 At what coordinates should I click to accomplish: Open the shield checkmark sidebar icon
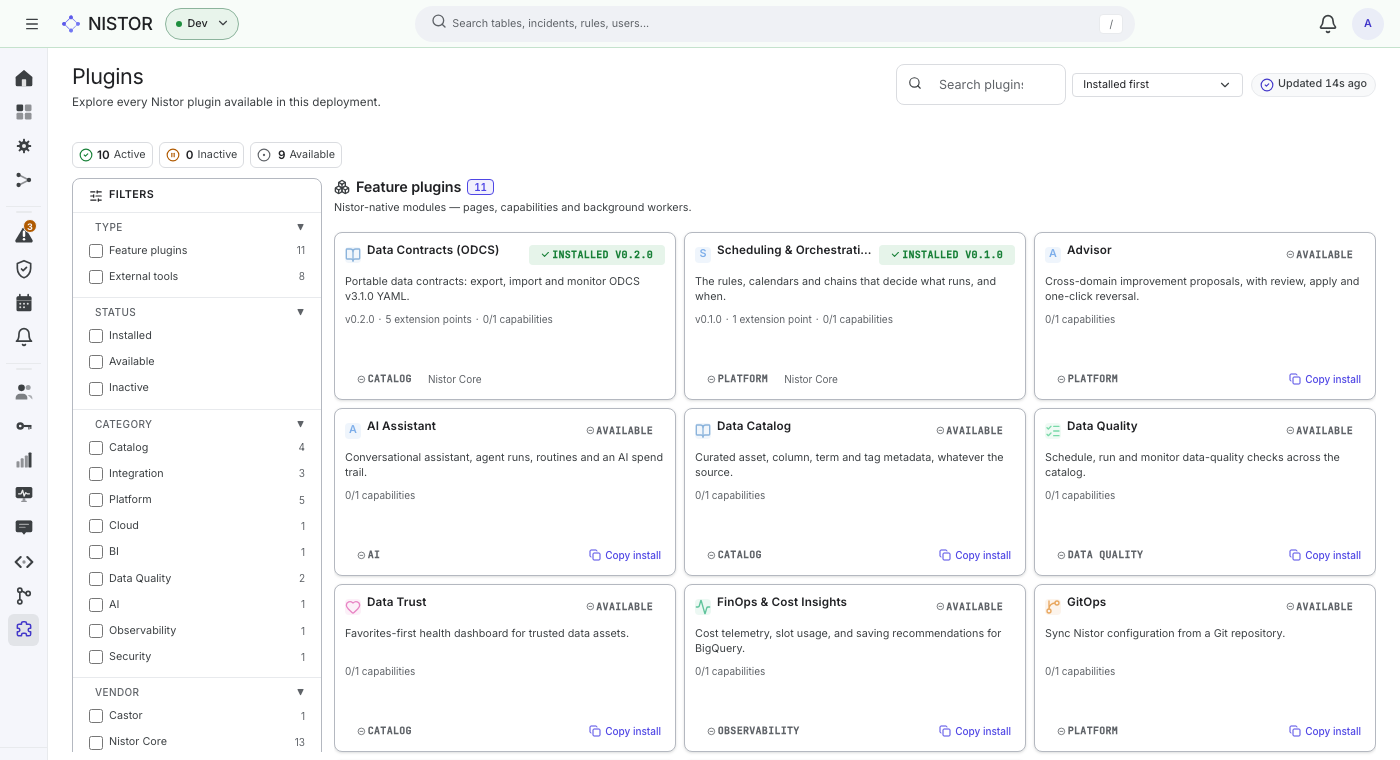pos(24,268)
